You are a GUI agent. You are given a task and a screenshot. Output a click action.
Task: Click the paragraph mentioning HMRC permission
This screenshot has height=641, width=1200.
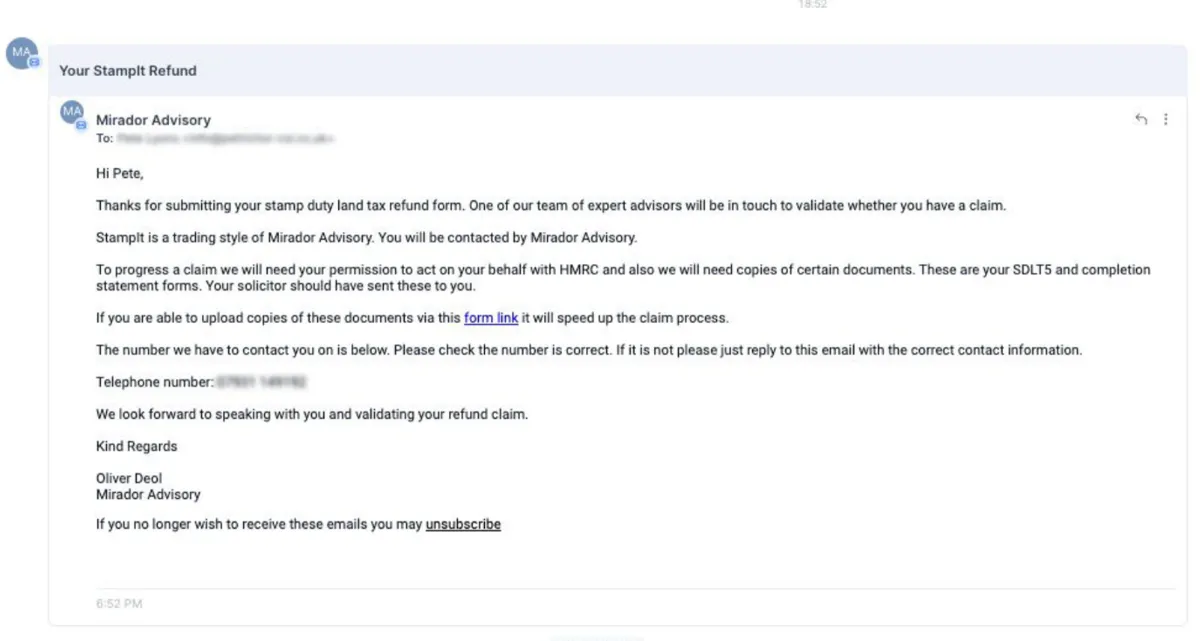(x=623, y=278)
